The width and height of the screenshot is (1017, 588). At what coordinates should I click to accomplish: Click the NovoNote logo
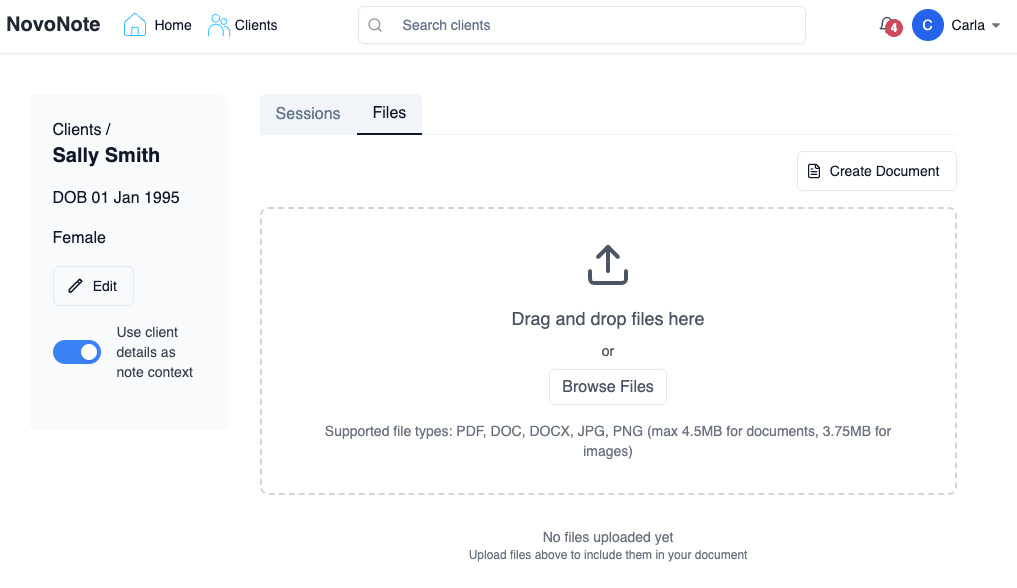point(53,25)
